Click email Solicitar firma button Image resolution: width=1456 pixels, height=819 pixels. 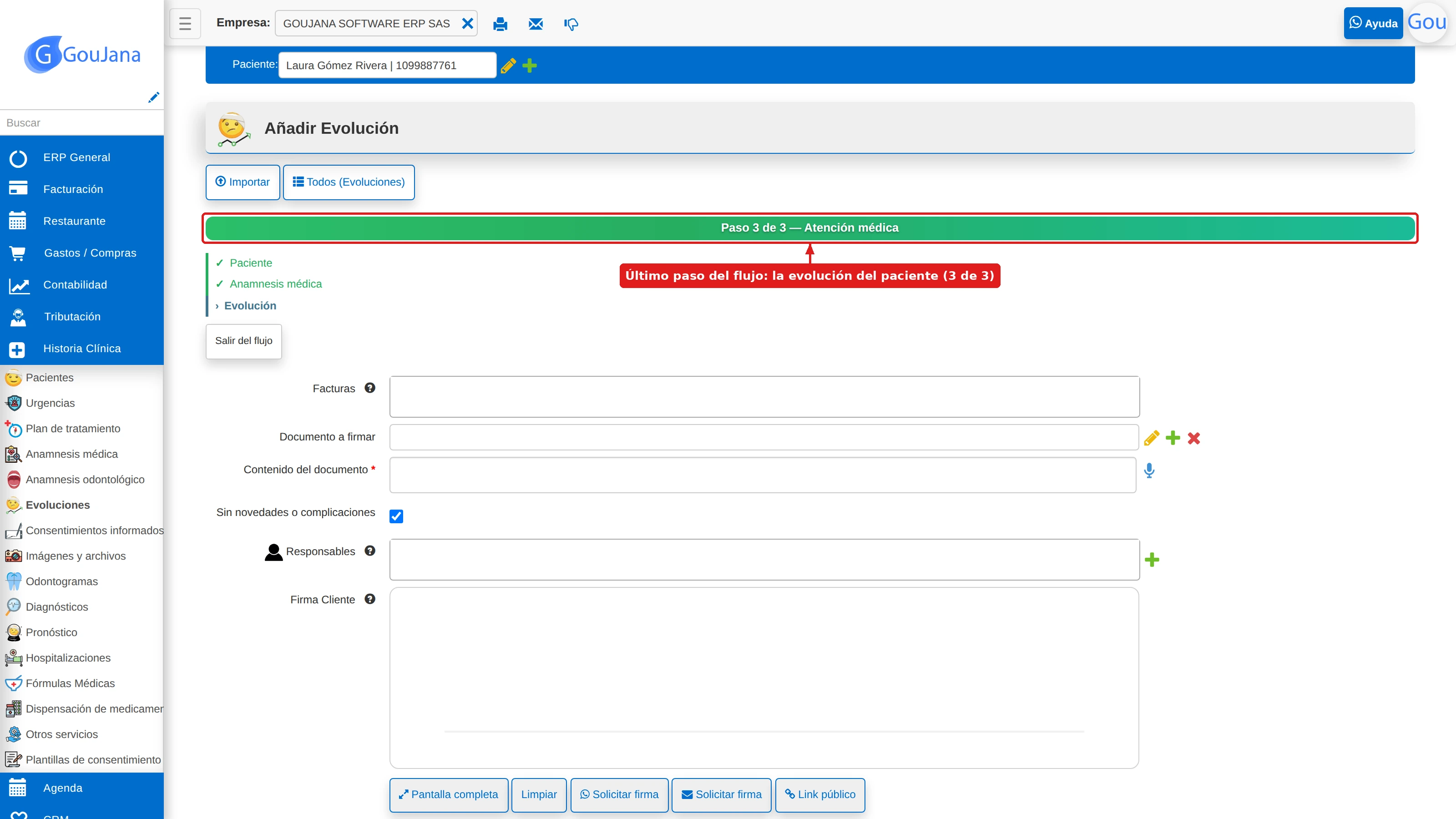(x=722, y=795)
